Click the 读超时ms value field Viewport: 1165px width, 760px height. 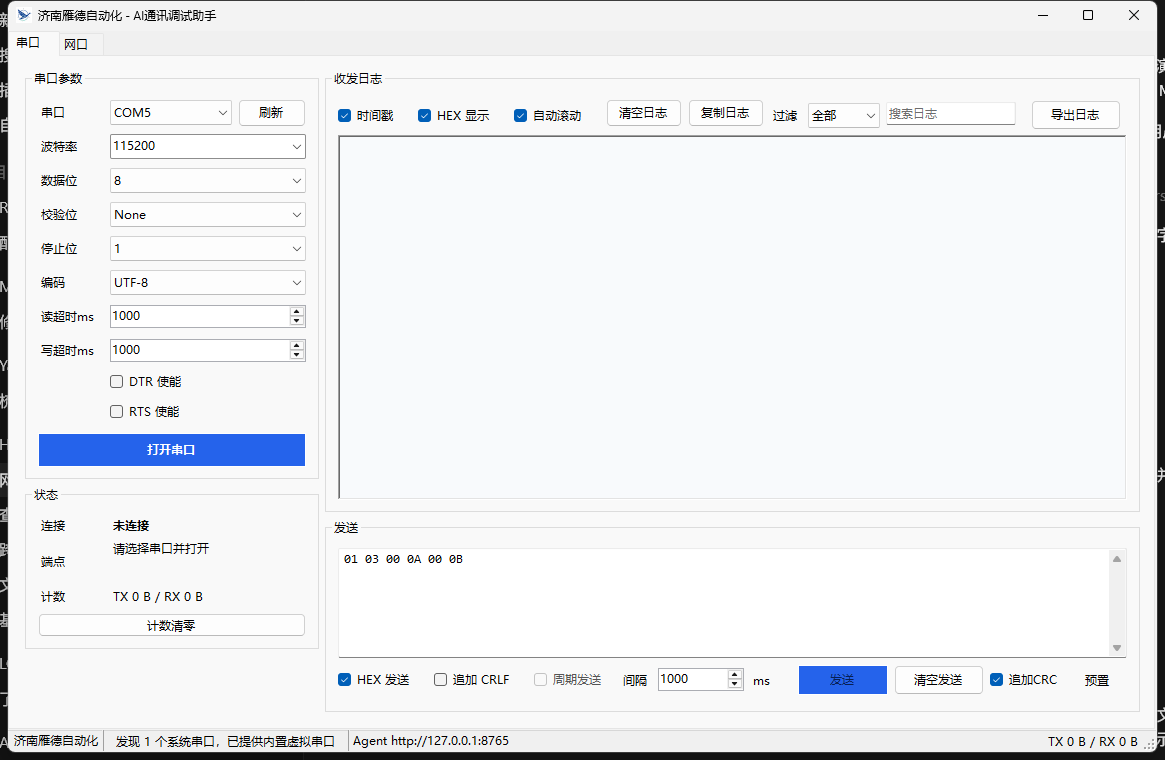click(x=199, y=316)
